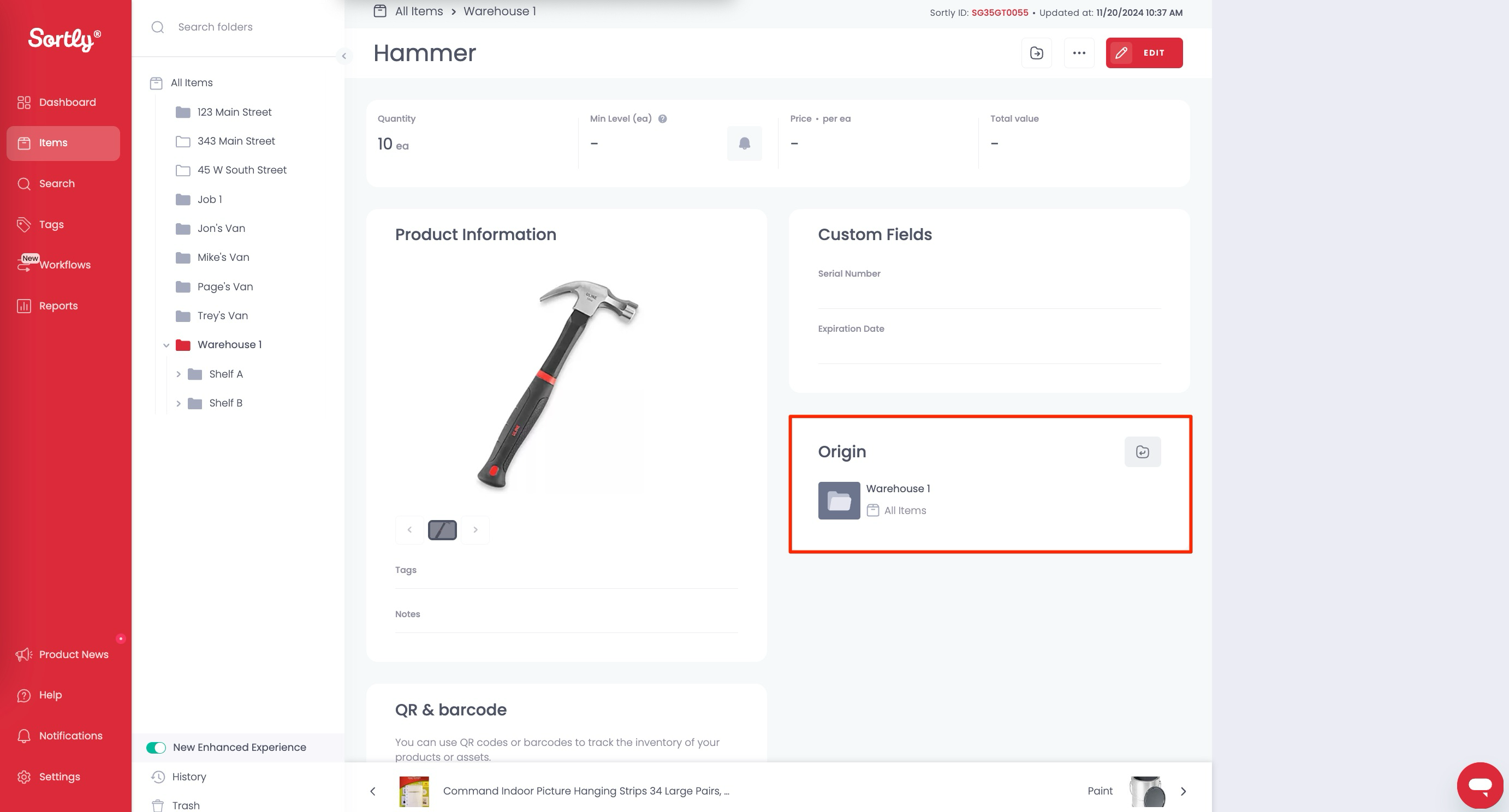The height and width of the screenshot is (812, 1509).
Task: Open Reports in the left navigation
Action: click(58, 306)
